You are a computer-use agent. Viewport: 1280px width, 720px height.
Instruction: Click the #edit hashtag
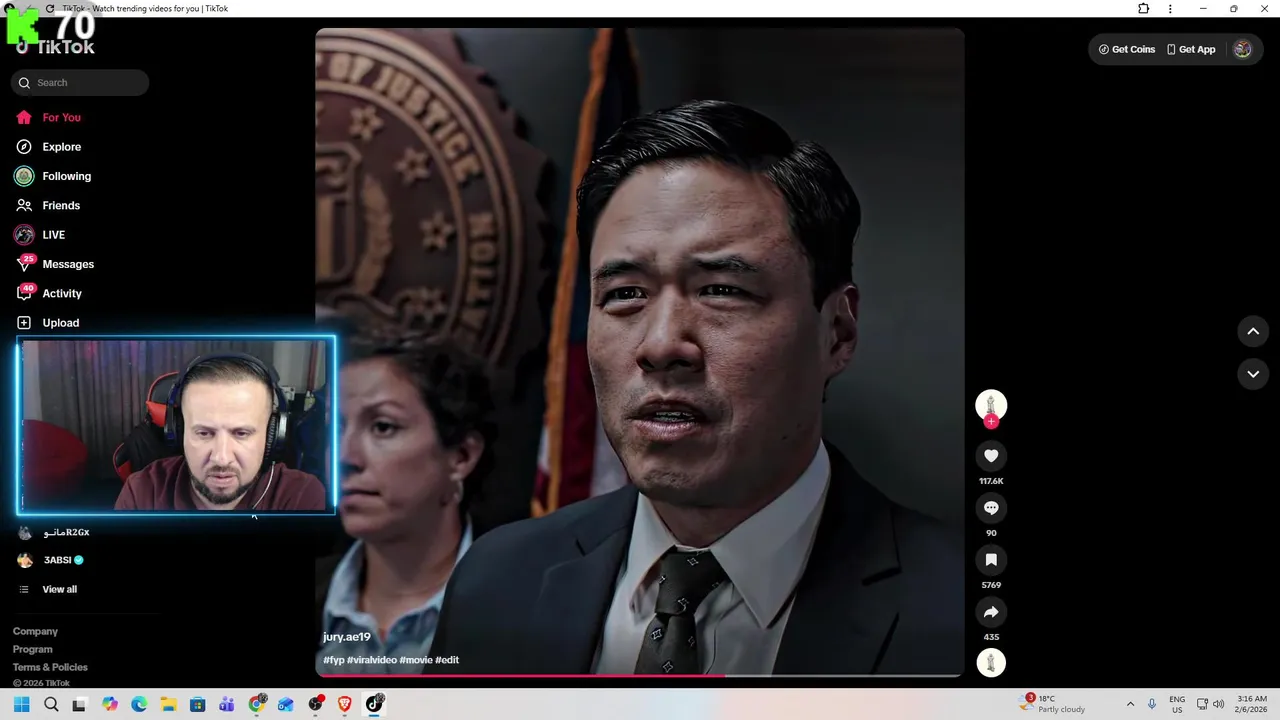[447, 660]
